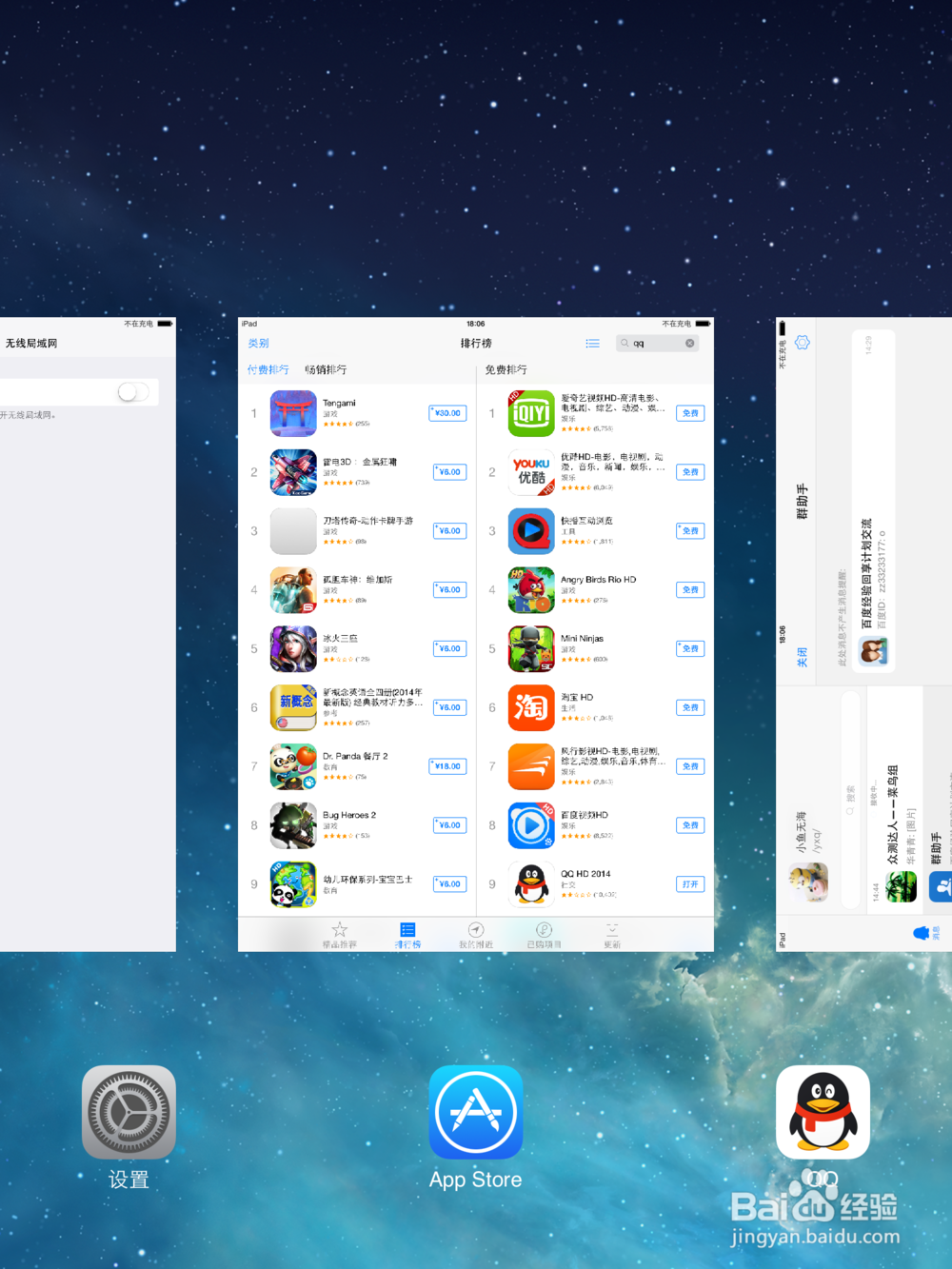Tap 免费 button for Angry Birds Rio HD
The image size is (952, 1269).
690,590
